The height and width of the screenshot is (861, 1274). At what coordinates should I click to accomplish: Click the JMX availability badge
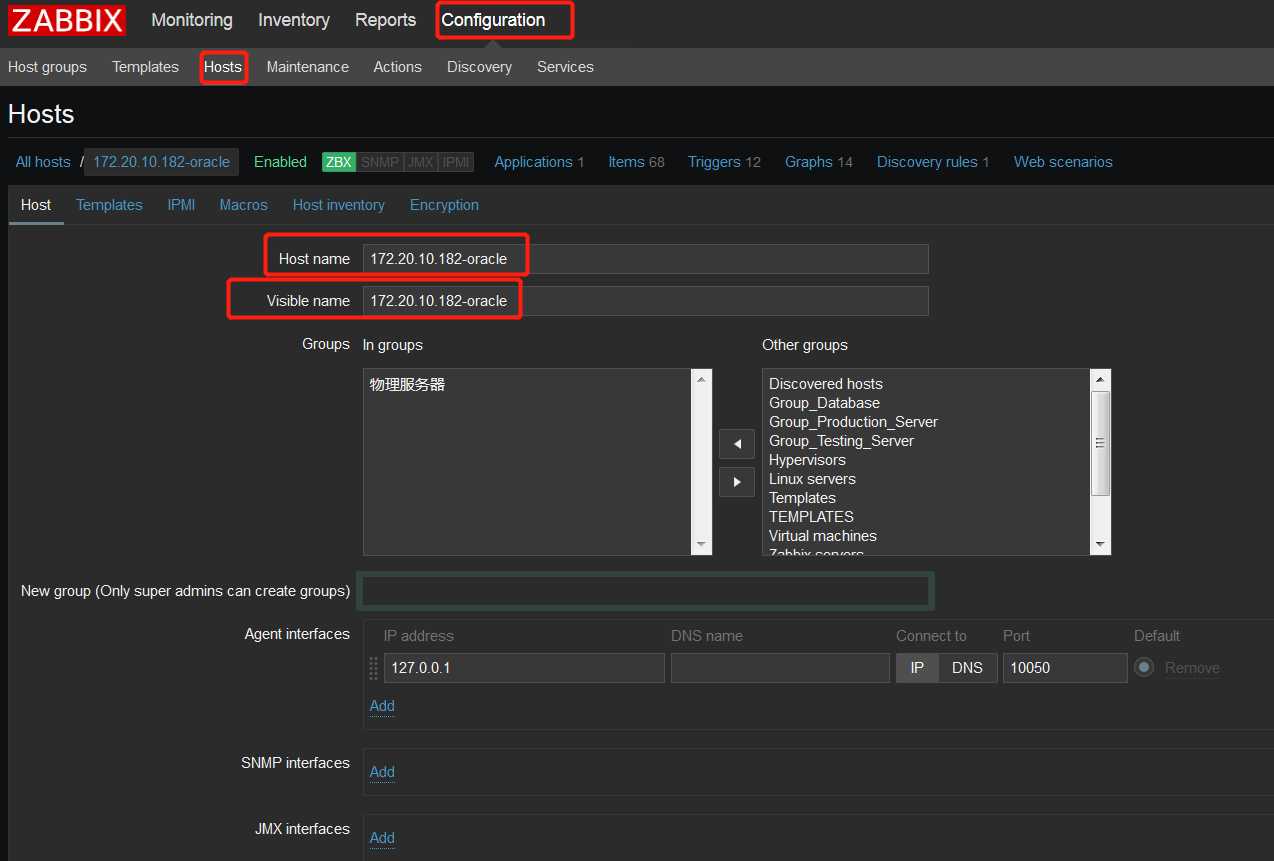pyautogui.click(x=420, y=162)
